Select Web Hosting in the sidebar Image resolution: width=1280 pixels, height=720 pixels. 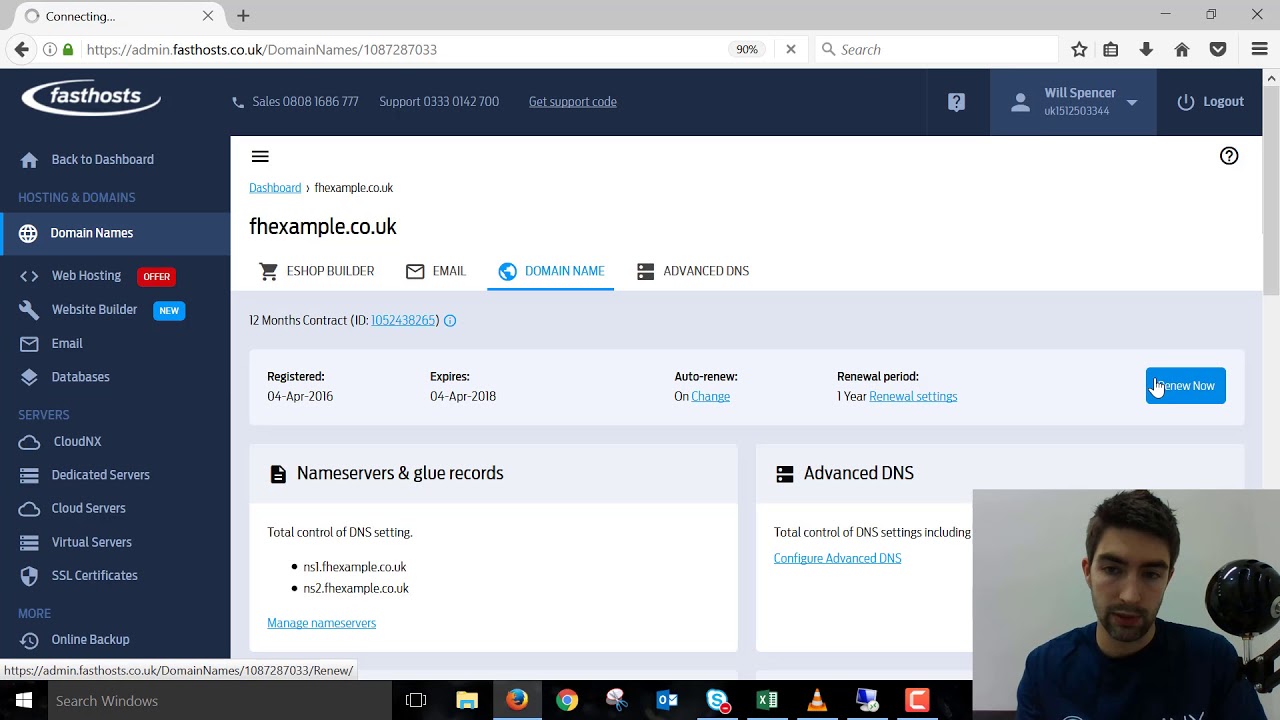[x=86, y=276]
